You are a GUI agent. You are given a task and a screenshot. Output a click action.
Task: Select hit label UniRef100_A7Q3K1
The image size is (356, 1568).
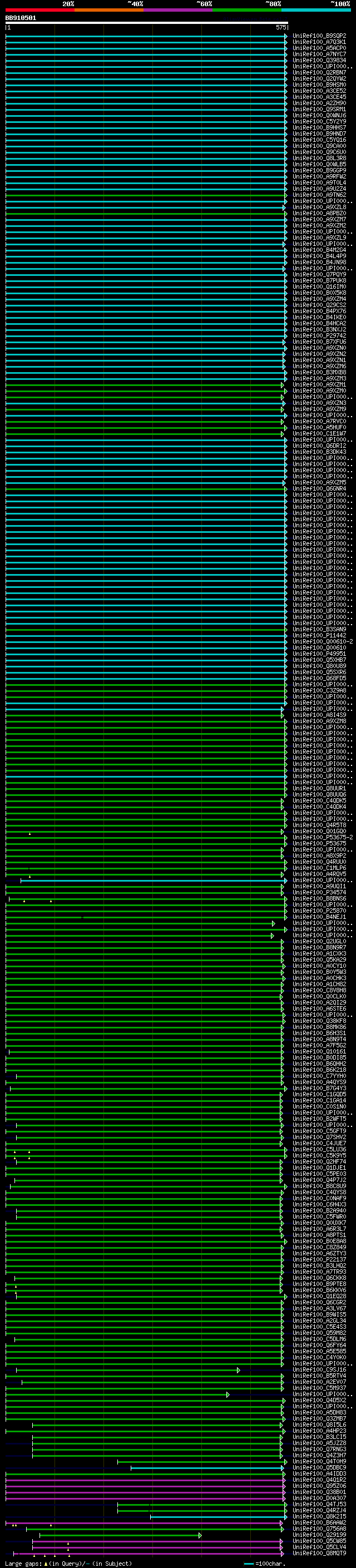(x=319, y=42)
